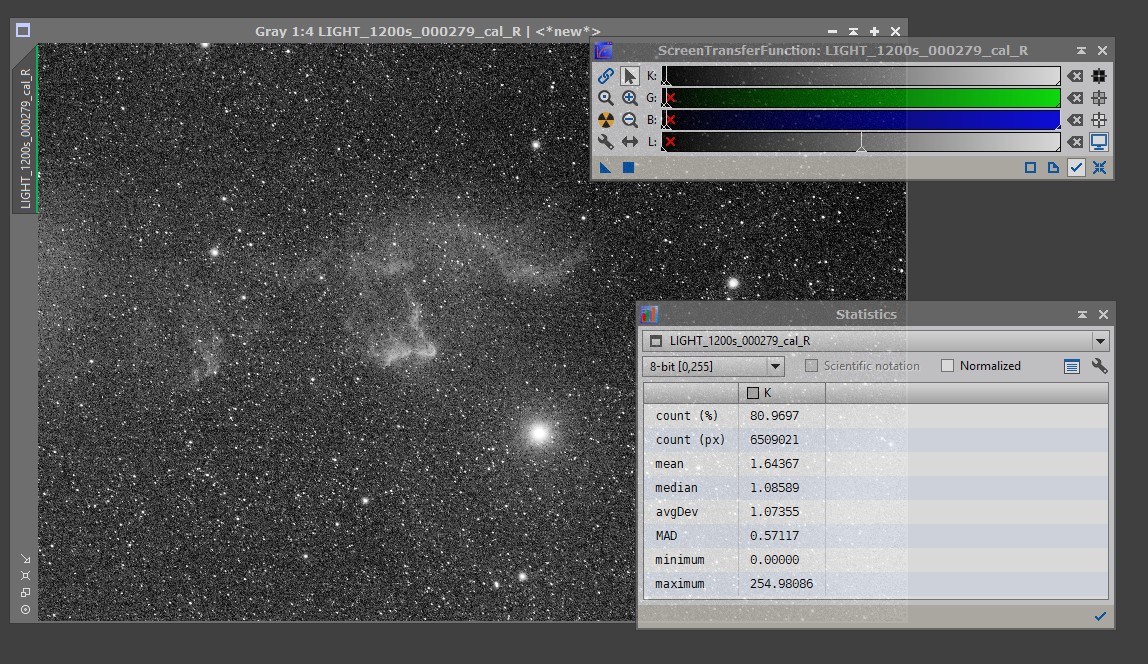The image size is (1148, 664).
Task: Reset the K channel with its clear arrow
Action: click(1075, 76)
